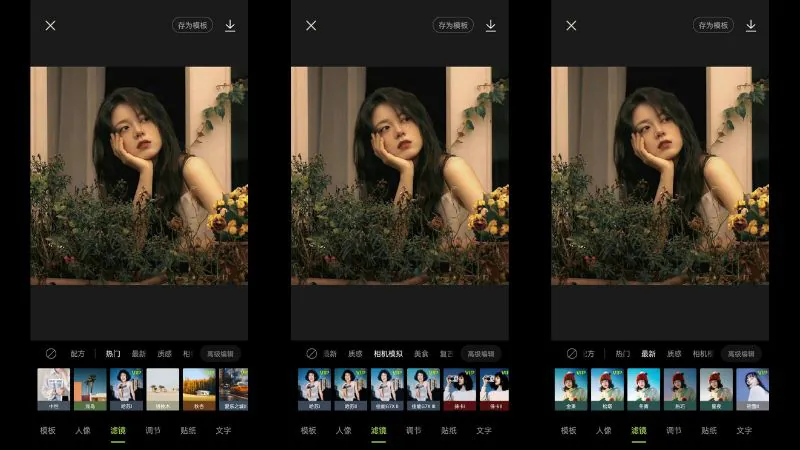Click 存为模板 button in left screen
This screenshot has height=450, width=800.
click(x=192, y=25)
